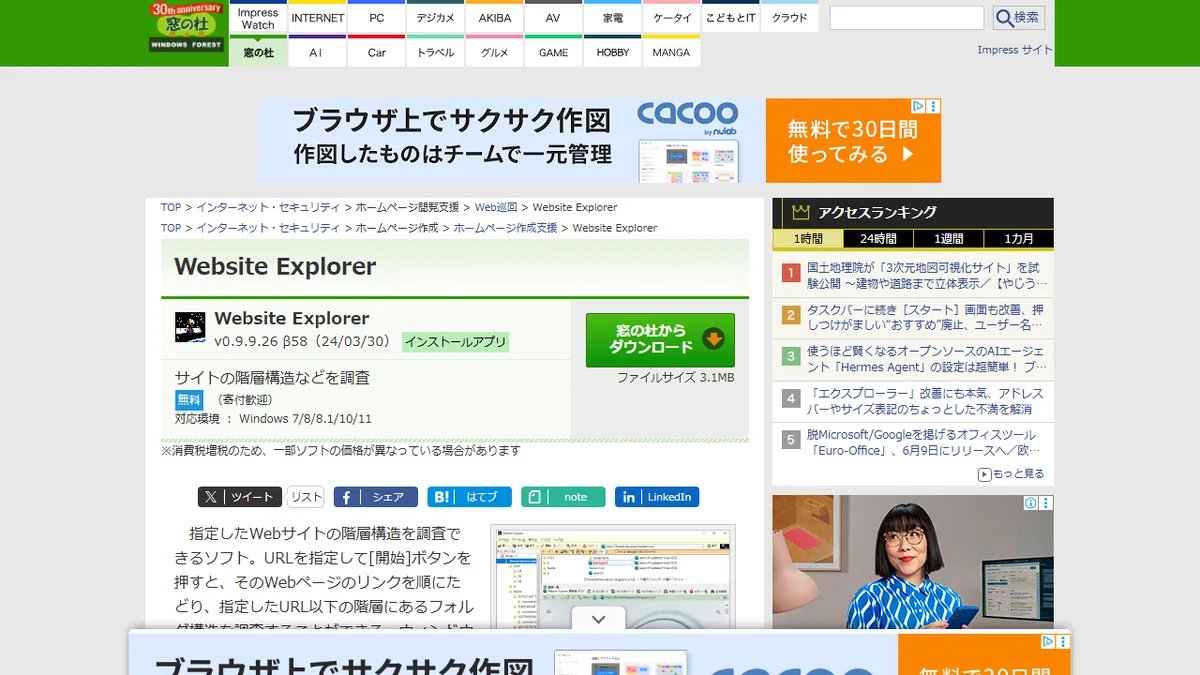Screen dimensions: 1200x675
Task: Select the 1時間 ranking tab
Action: (x=808, y=239)
